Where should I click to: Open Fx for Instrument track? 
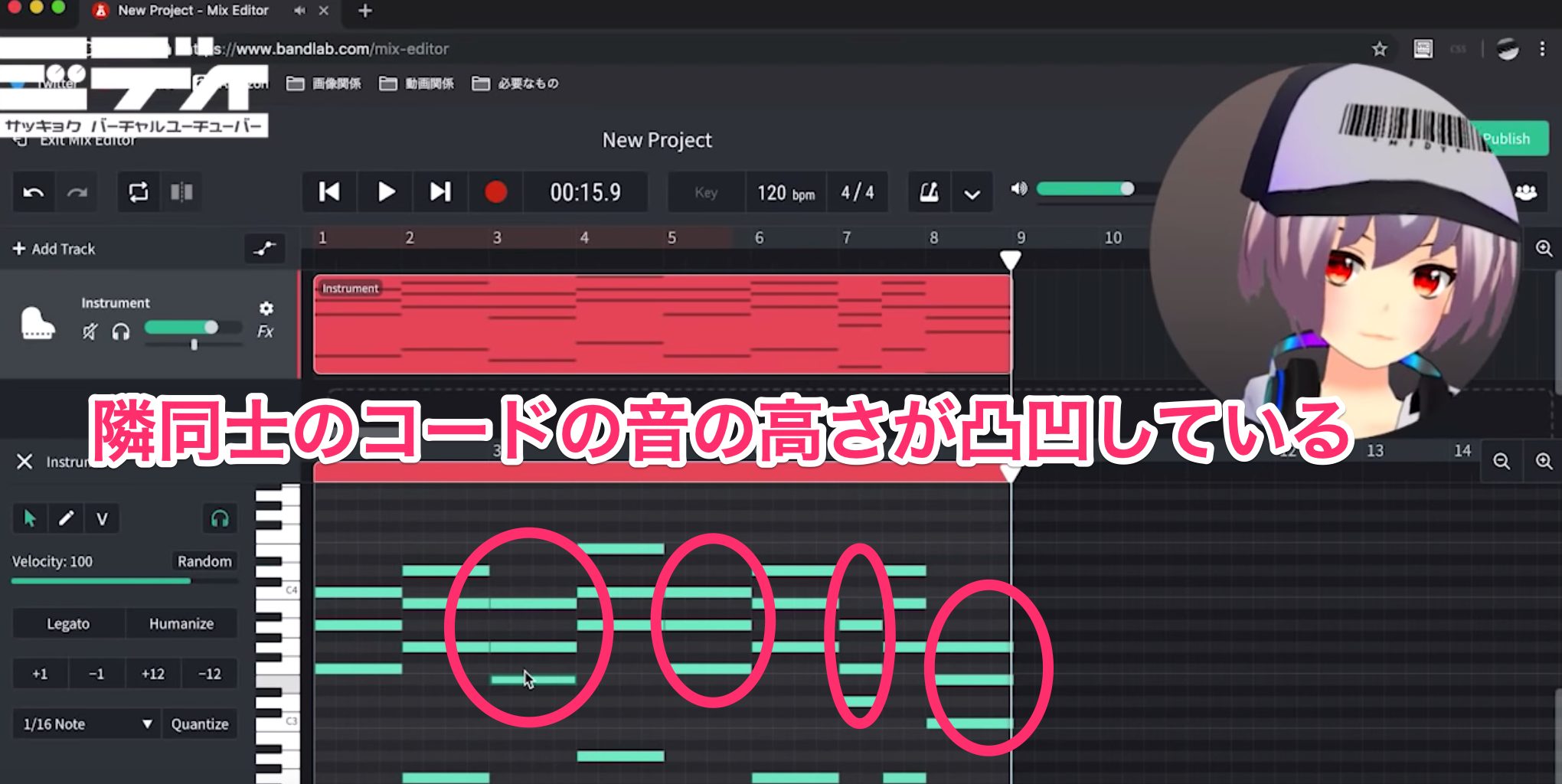pos(265,332)
